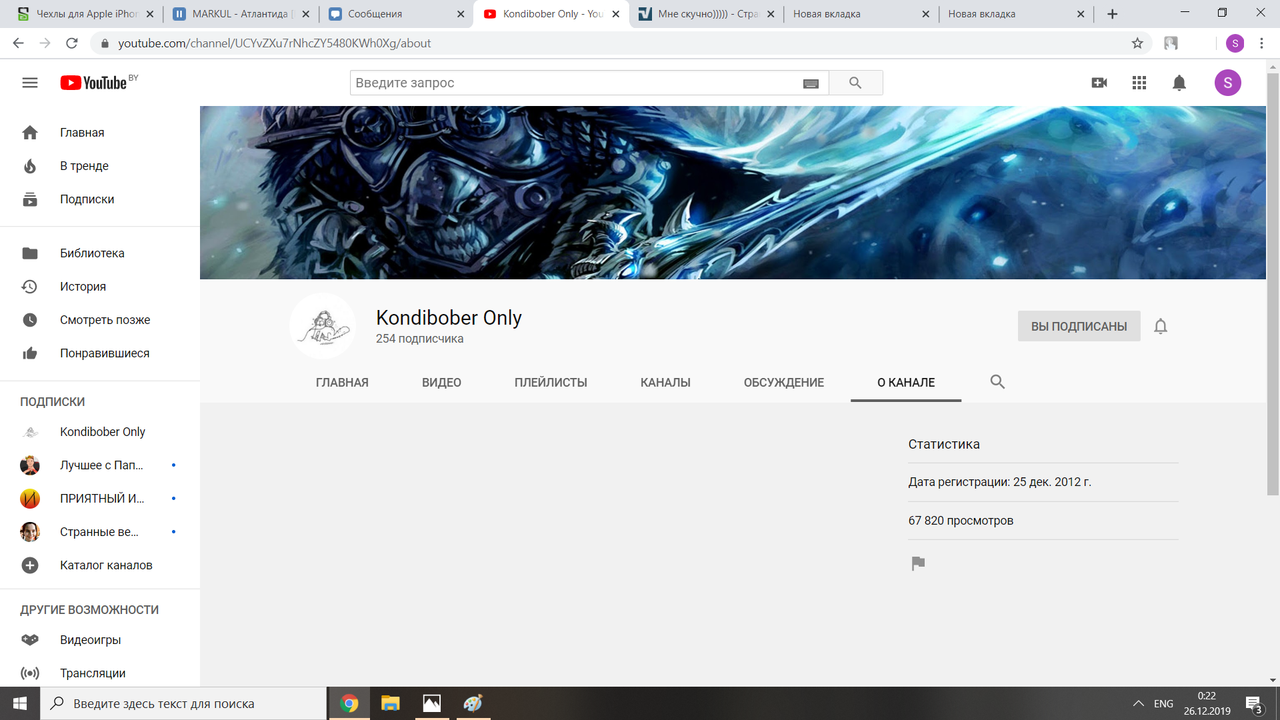Click the ВЫ ПОДПИСАНЫ button
Screen dimensions: 1280x720
[x=1079, y=326]
